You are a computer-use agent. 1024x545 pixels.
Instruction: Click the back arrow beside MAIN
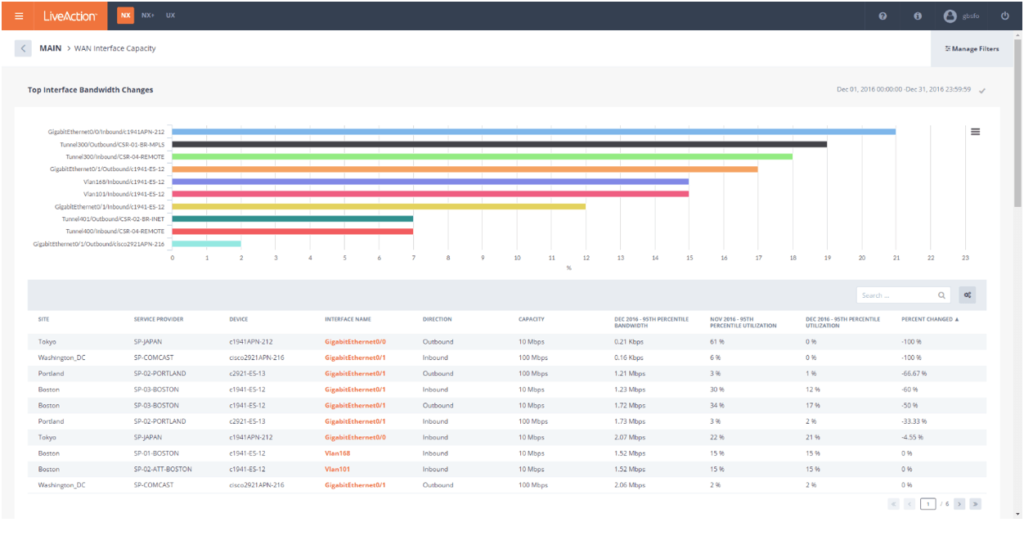click(x=24, y=48)
